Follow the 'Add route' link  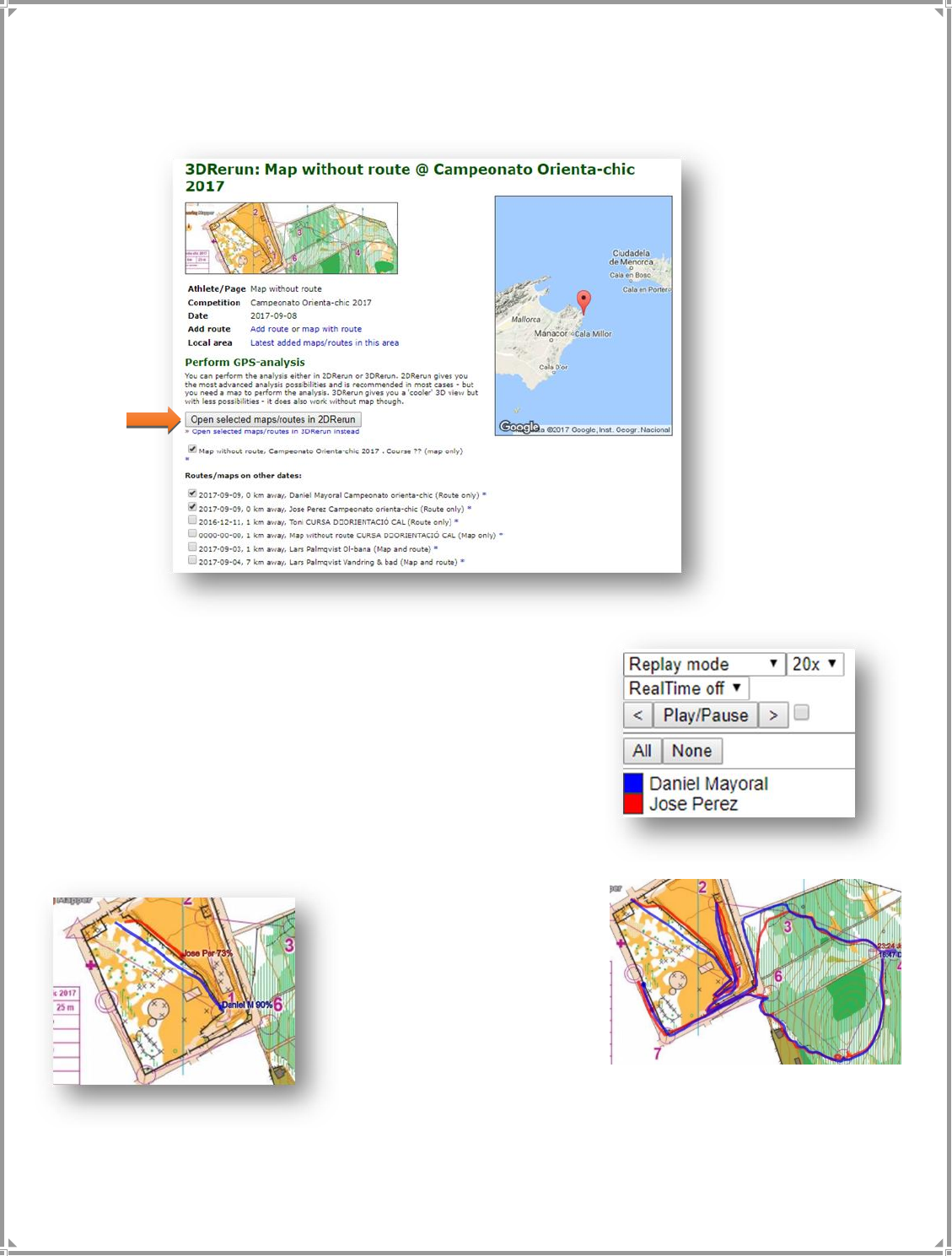point(269,329)
